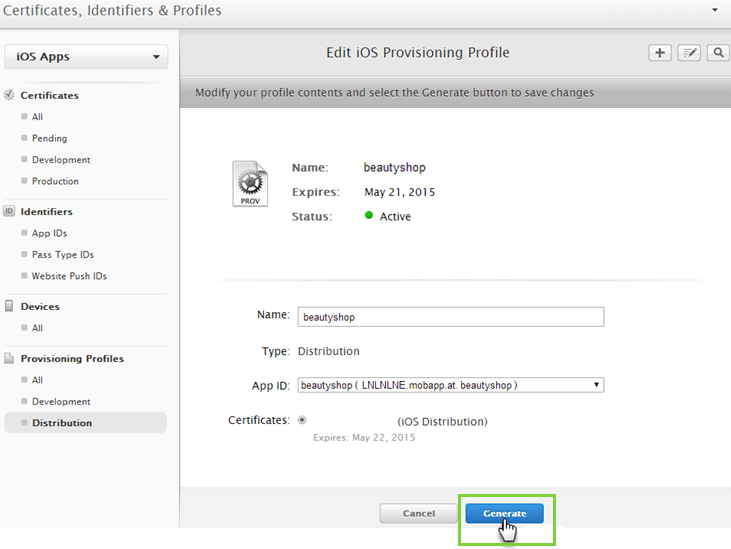Click the search magnifier icon
731x549 pixels.
[x=717, y=53]
